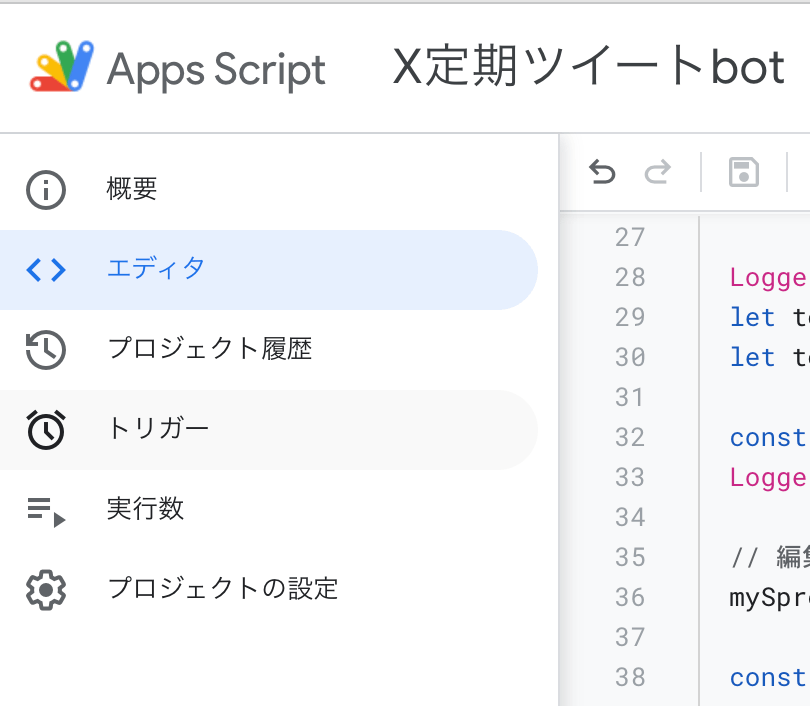Click the code brackets editor icon

tap(46, 270)
